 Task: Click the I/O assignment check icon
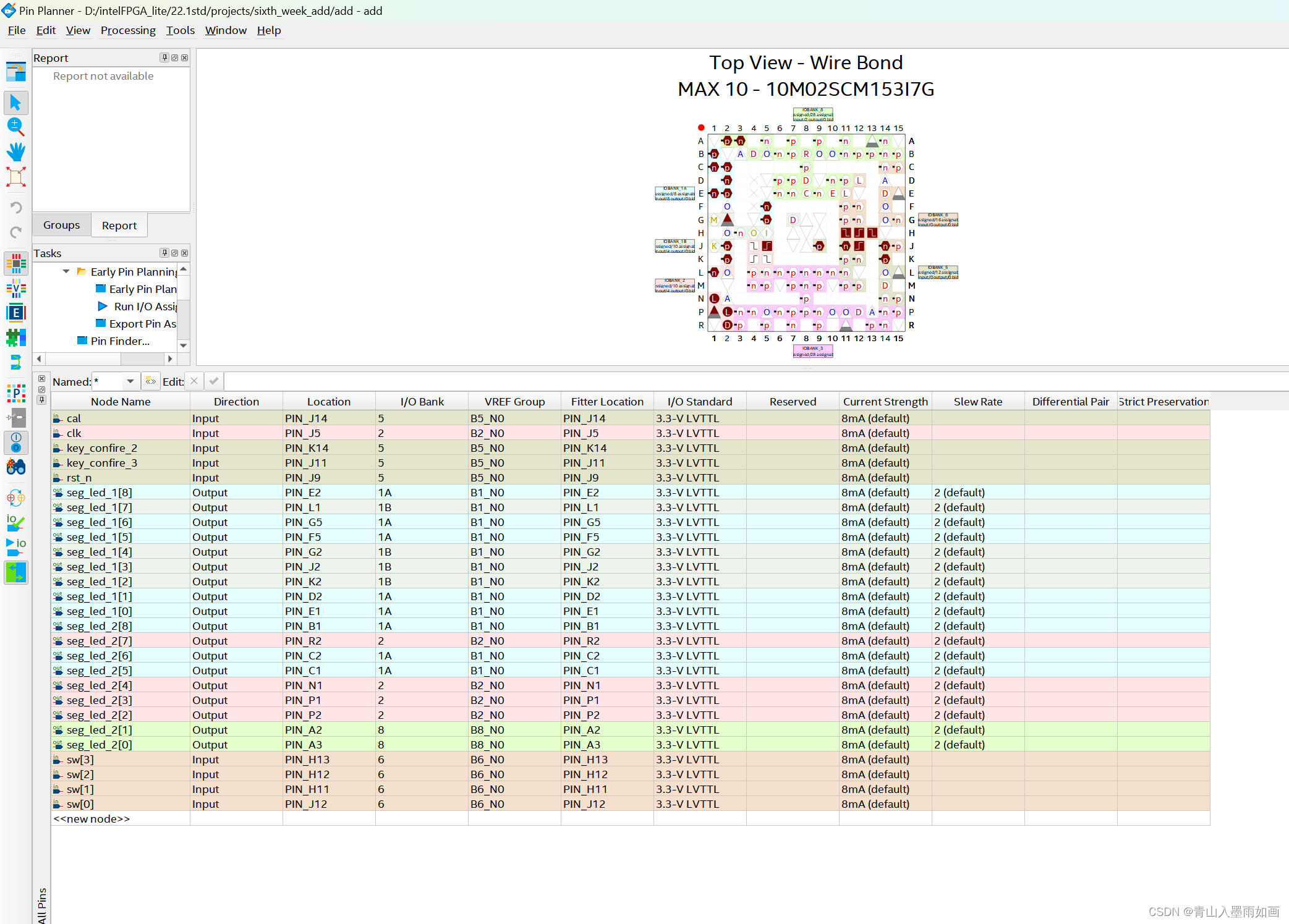coord(16,522)
